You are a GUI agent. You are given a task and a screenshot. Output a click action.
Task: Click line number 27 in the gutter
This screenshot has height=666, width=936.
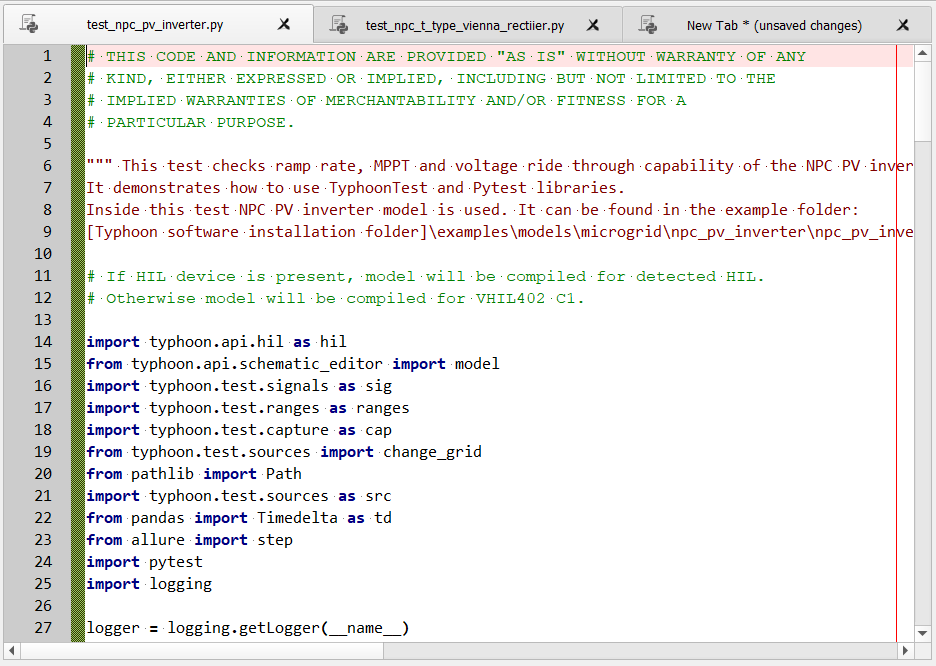43,628
